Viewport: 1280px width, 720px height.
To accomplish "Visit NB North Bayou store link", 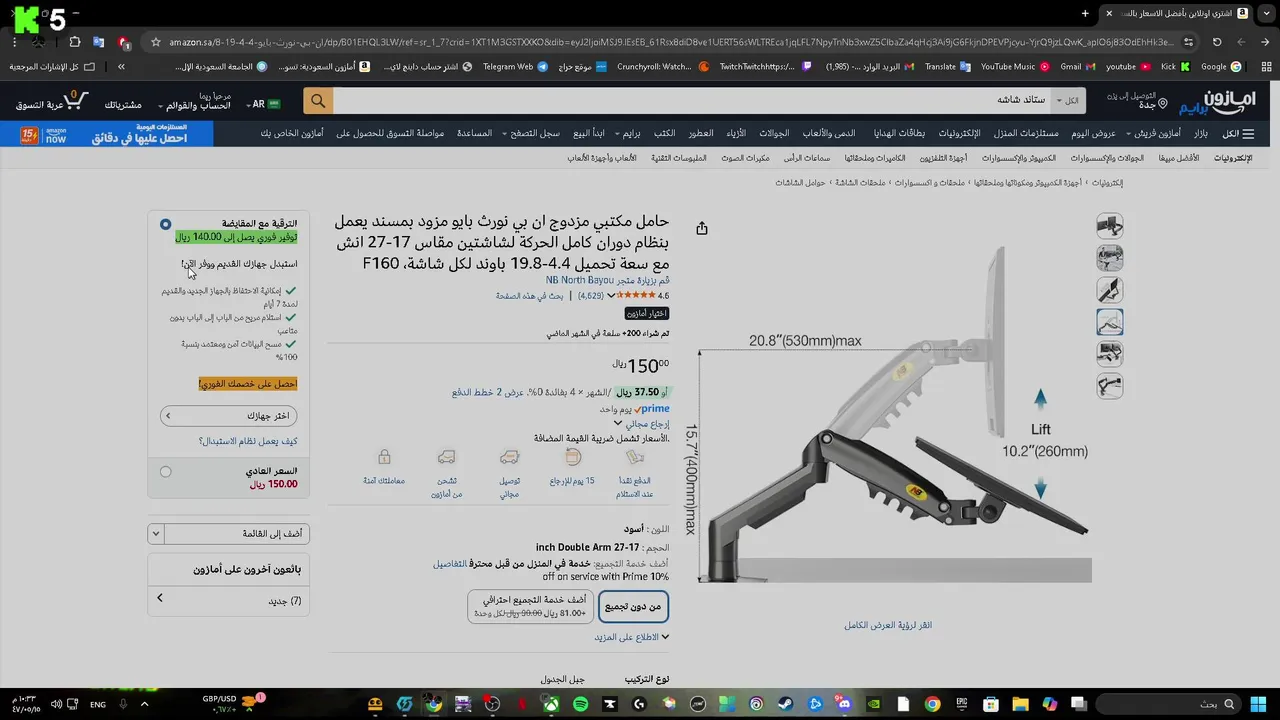I will pos(608,280).
